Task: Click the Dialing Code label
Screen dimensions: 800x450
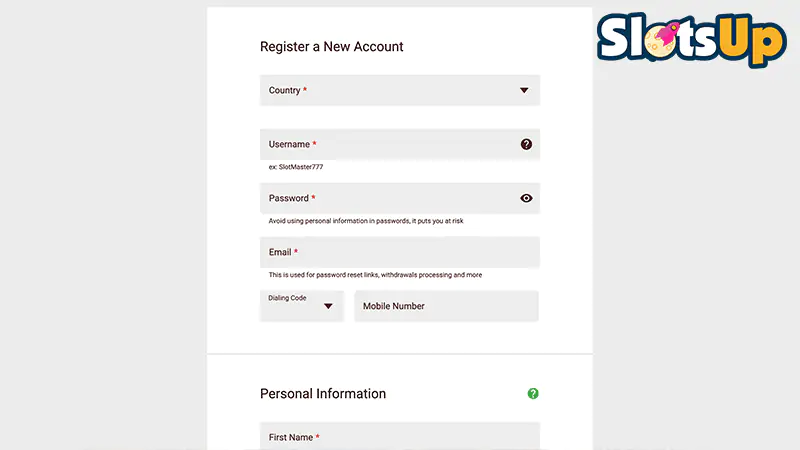Action: tap(287, 298)
